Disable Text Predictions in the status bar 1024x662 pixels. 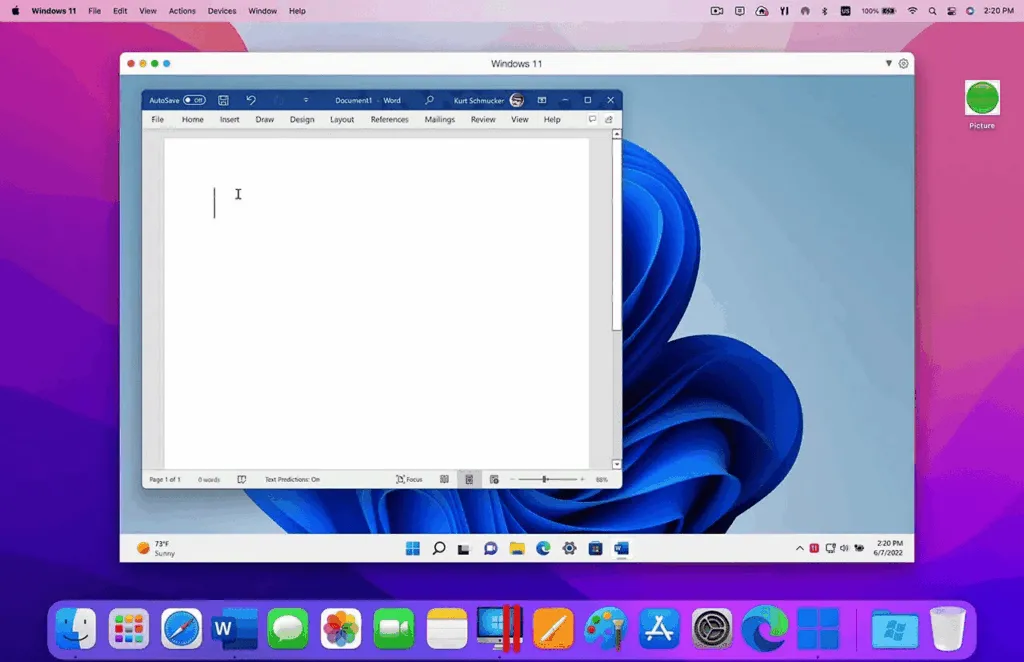click(291, 479)
